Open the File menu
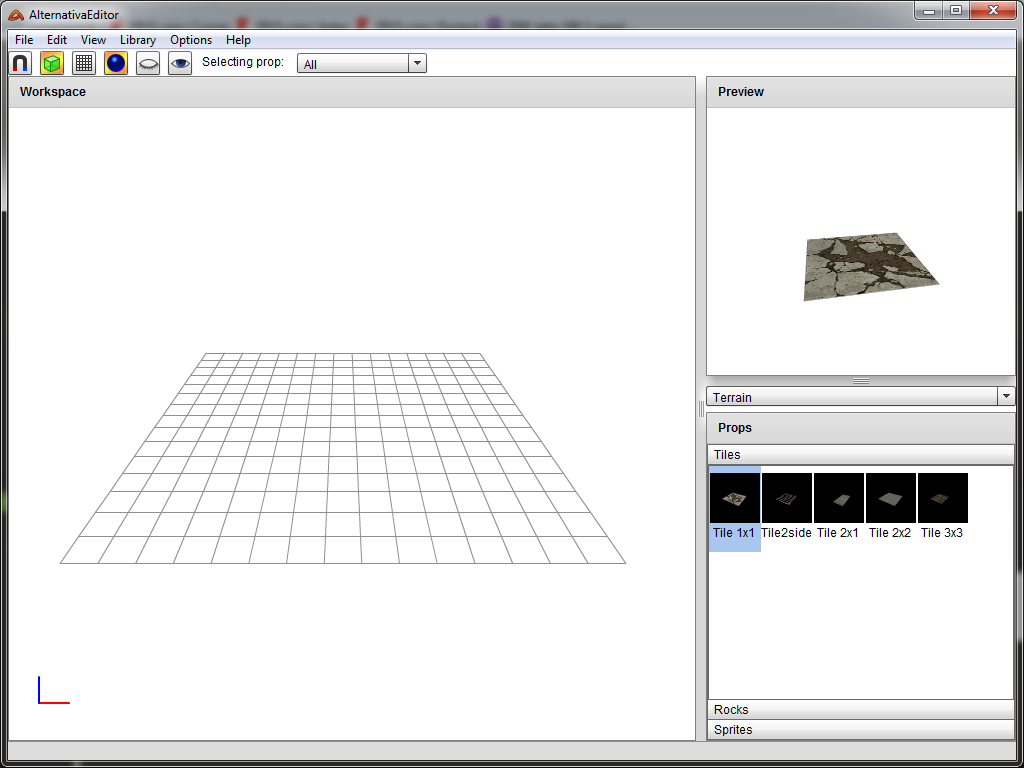This screenshot has width=1024, height=768. tap(24, 40)
